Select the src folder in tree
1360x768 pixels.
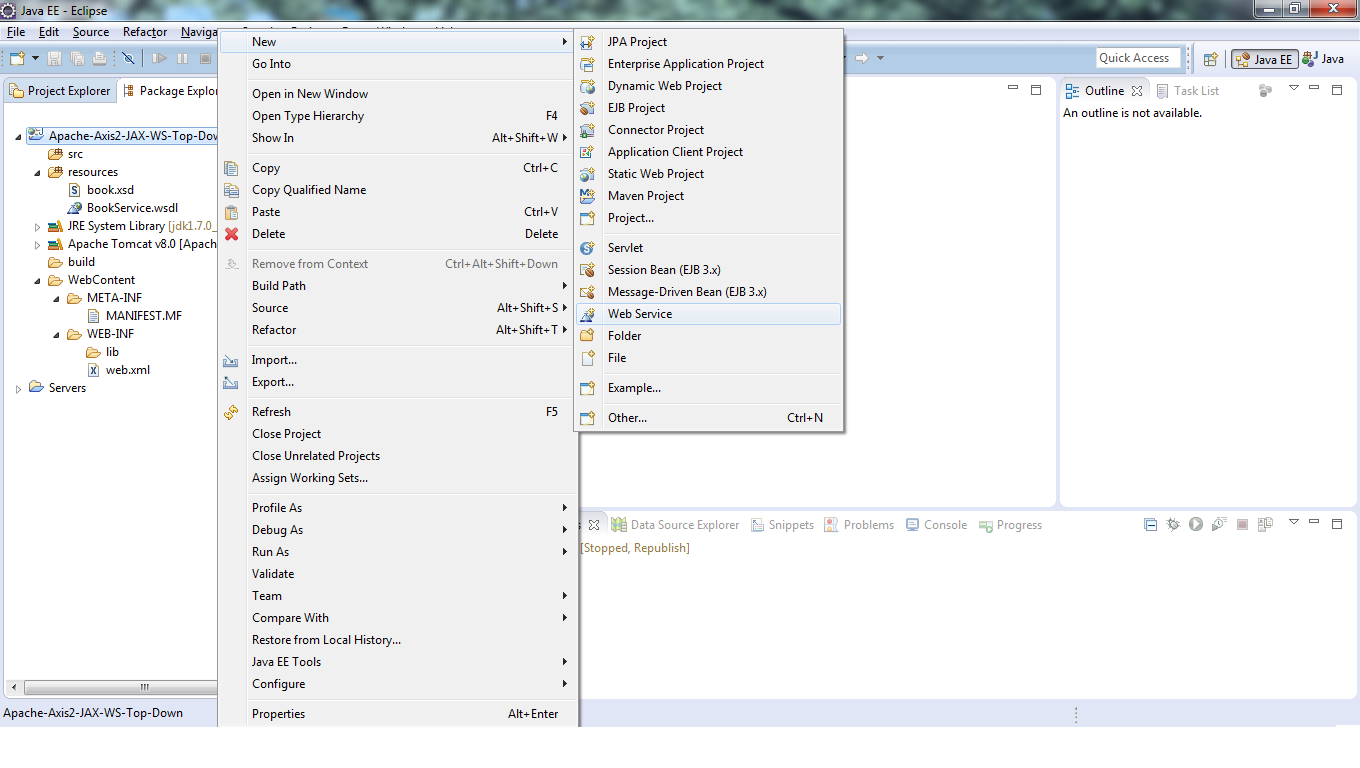click(66, 154)
